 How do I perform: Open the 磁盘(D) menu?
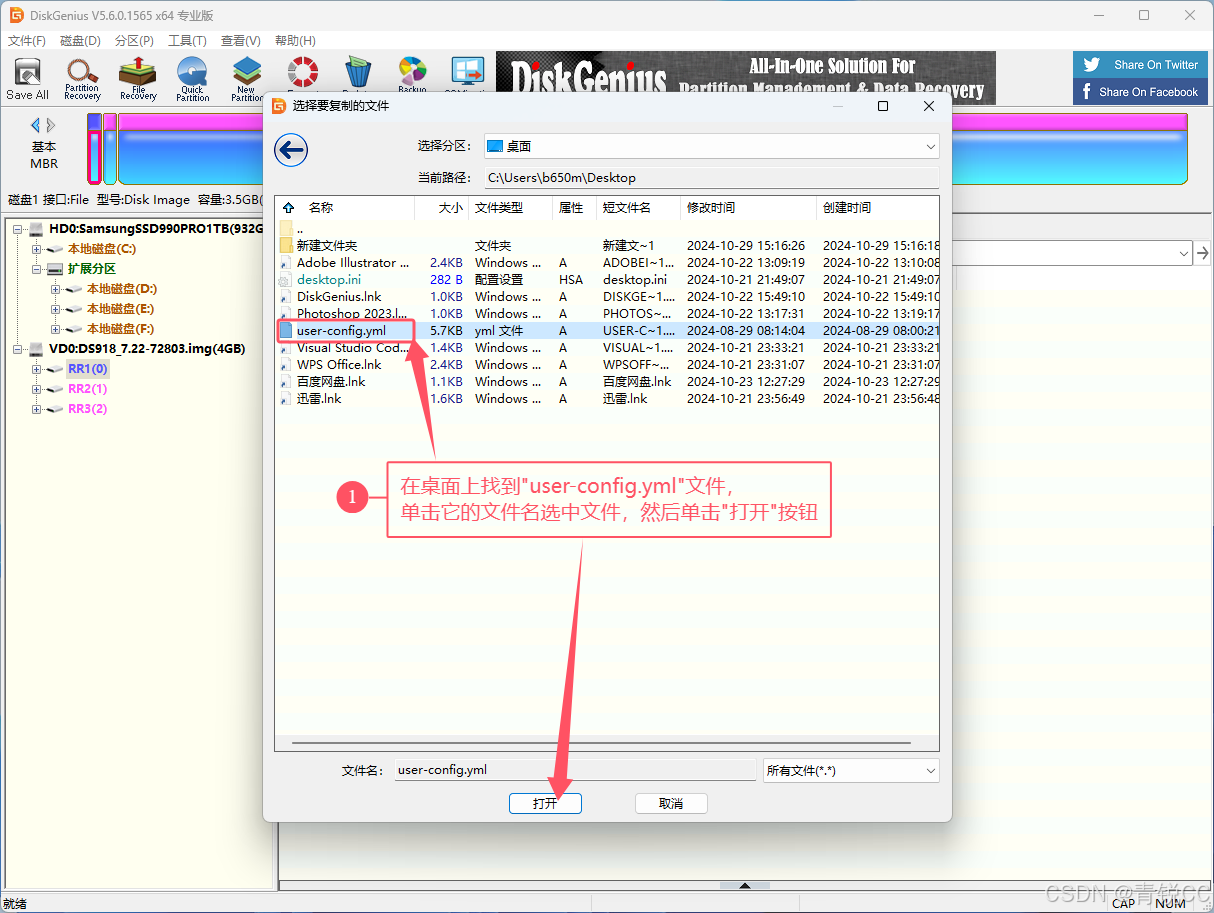(80, 41)
